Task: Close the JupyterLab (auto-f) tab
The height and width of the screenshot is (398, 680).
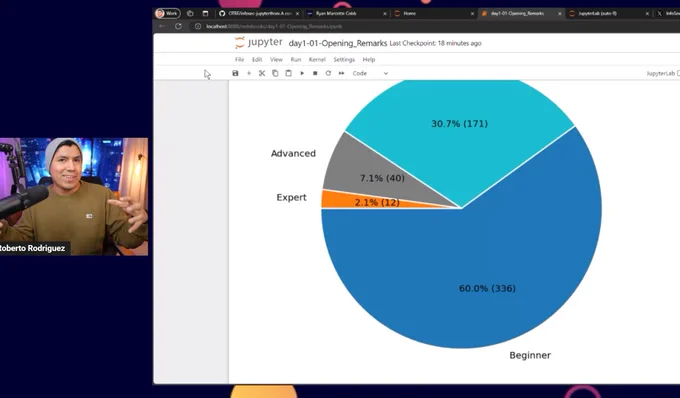Action: [x=647, y=14]
